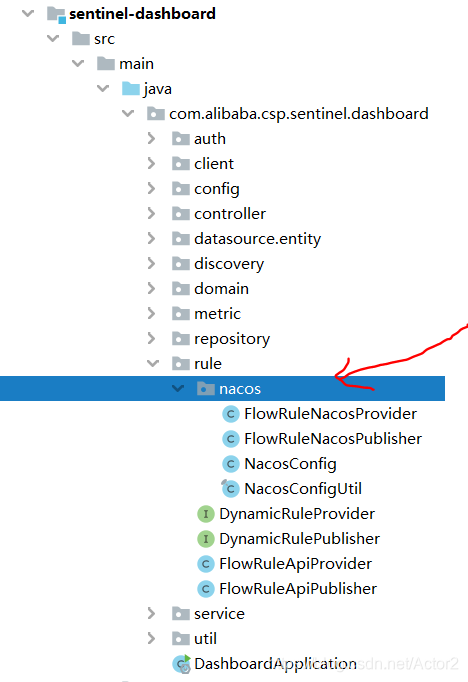This screenshot has height=682, width=468.
Task: Click the DashboardApplication runnable class icon
Action: [181, 664]
